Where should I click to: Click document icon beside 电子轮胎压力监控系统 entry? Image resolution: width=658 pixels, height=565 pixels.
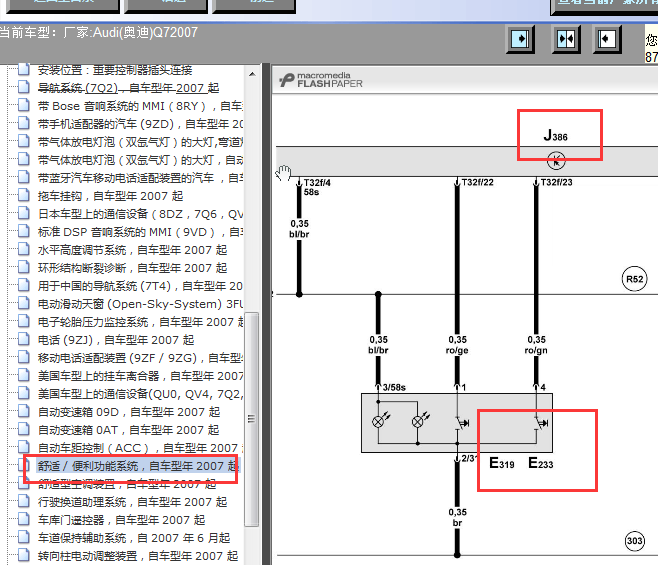(x=24, y=322)
